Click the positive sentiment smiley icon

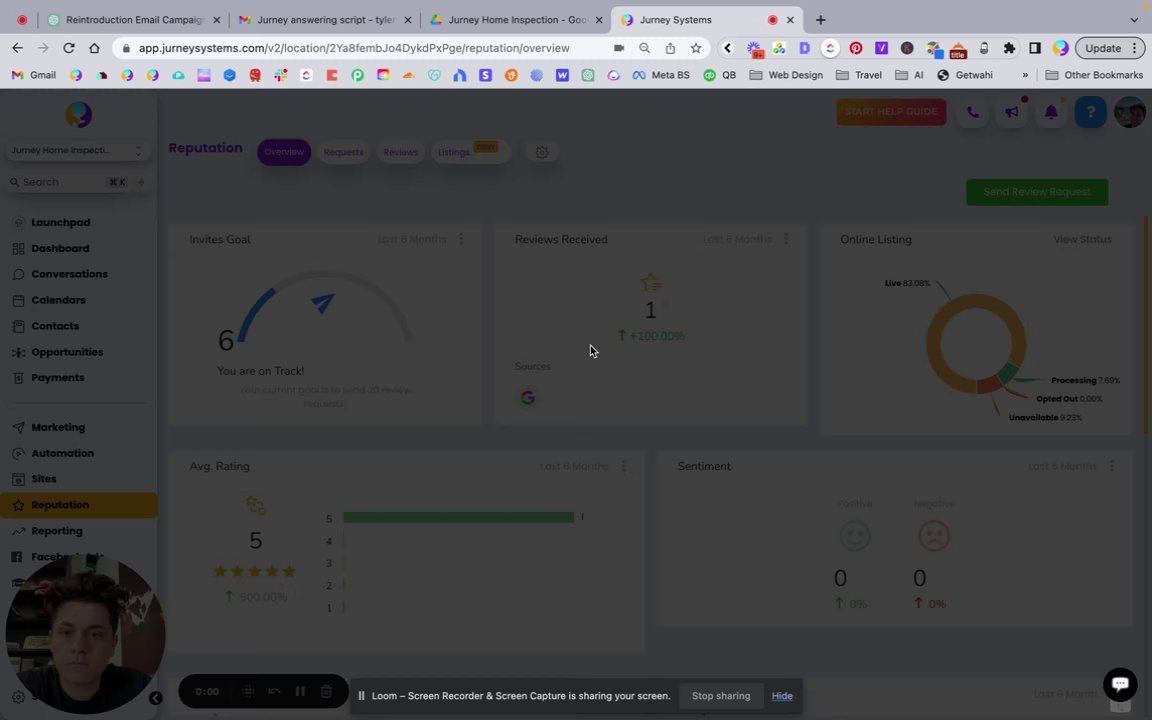click(x=854, y=536)
